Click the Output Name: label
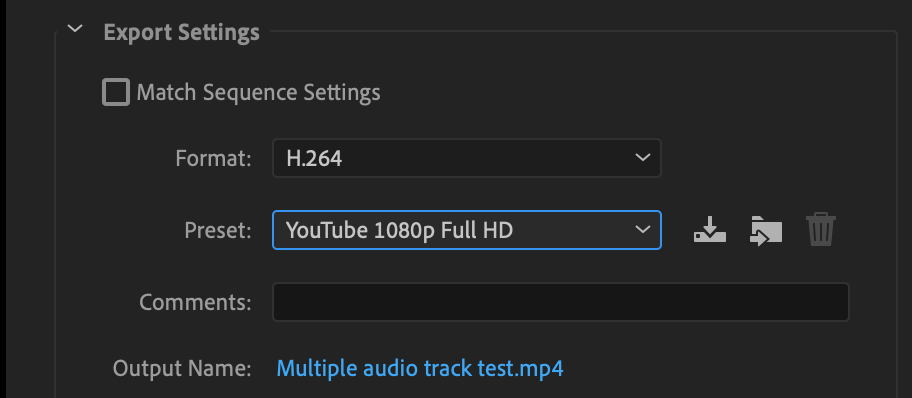This screenshot has width=912, height=398. 182,368
